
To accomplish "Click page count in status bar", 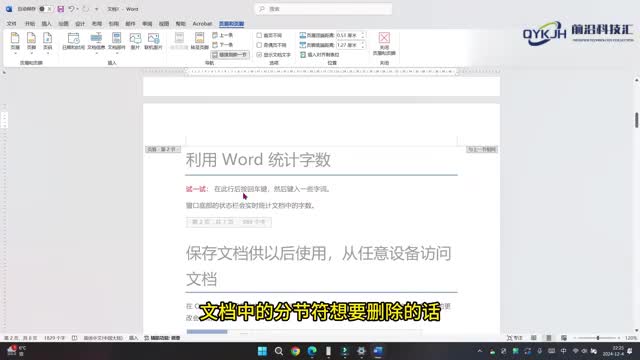I will point(21,338).
